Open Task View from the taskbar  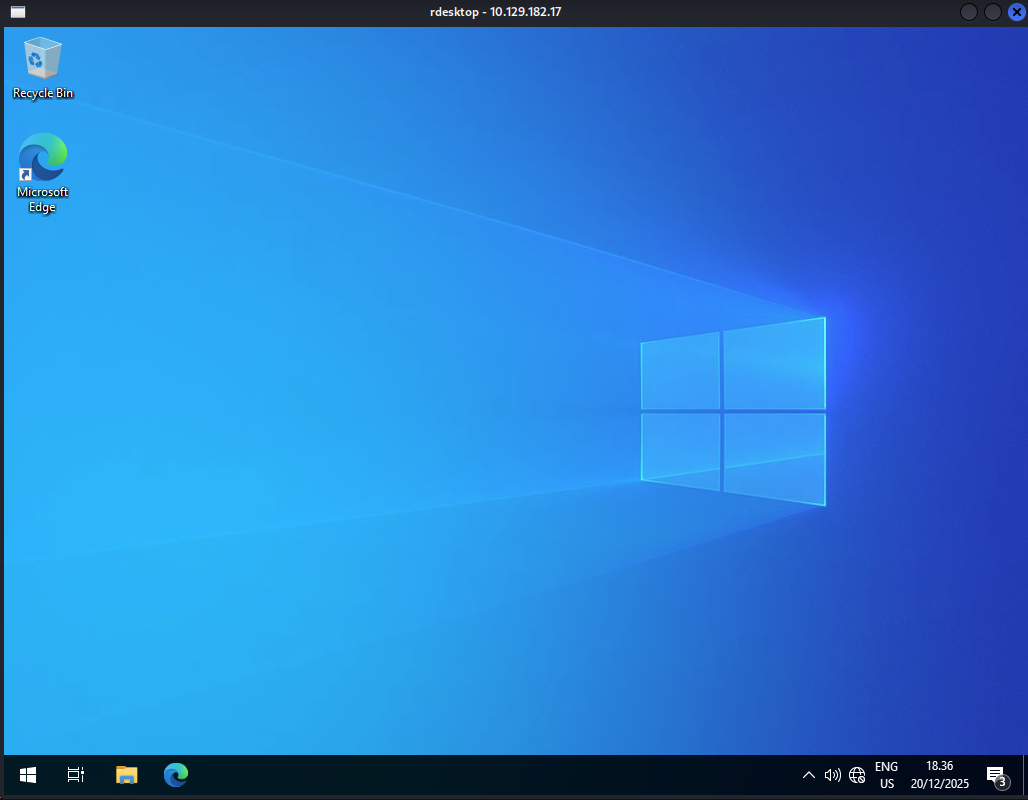76,775
